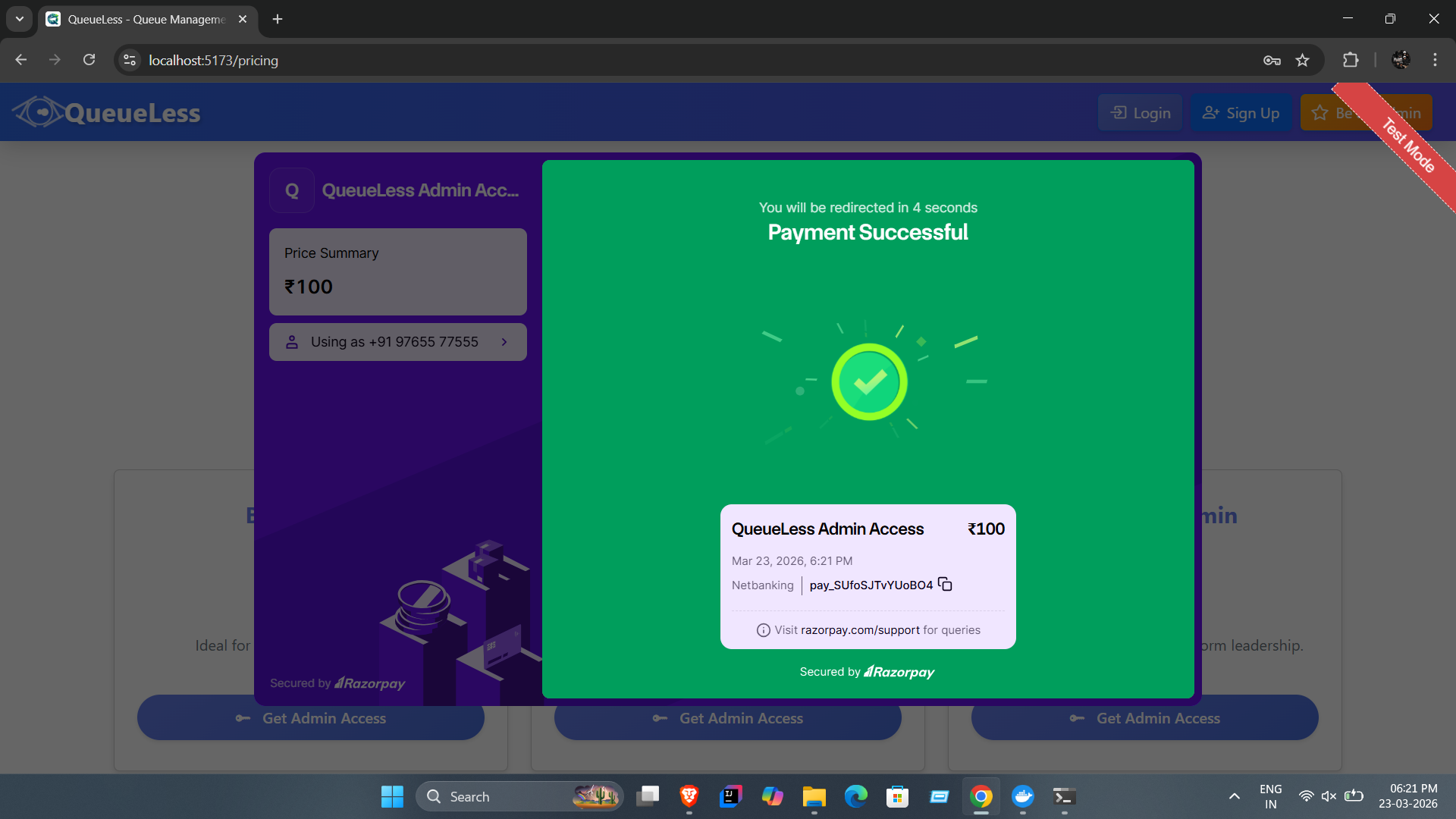Open the tab search dropdown arrow
Screen dimensions: 1456x819
pos(20,19)
